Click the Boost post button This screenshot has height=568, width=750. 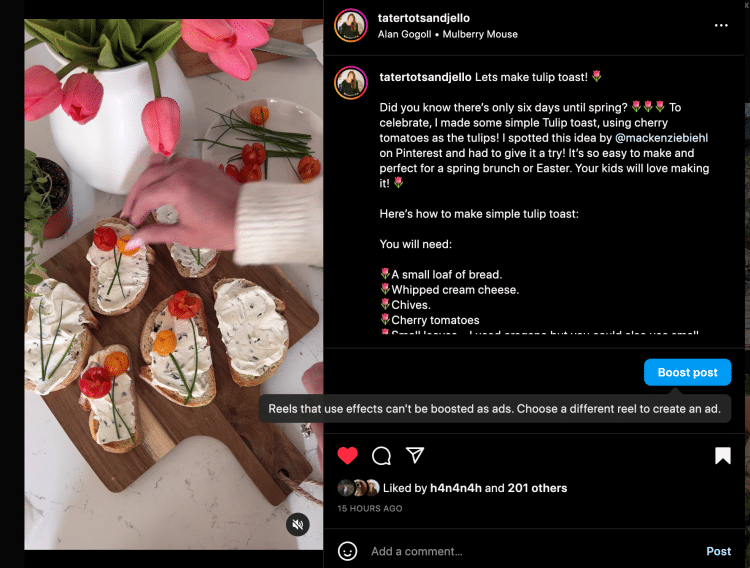[x=687, y=372]
